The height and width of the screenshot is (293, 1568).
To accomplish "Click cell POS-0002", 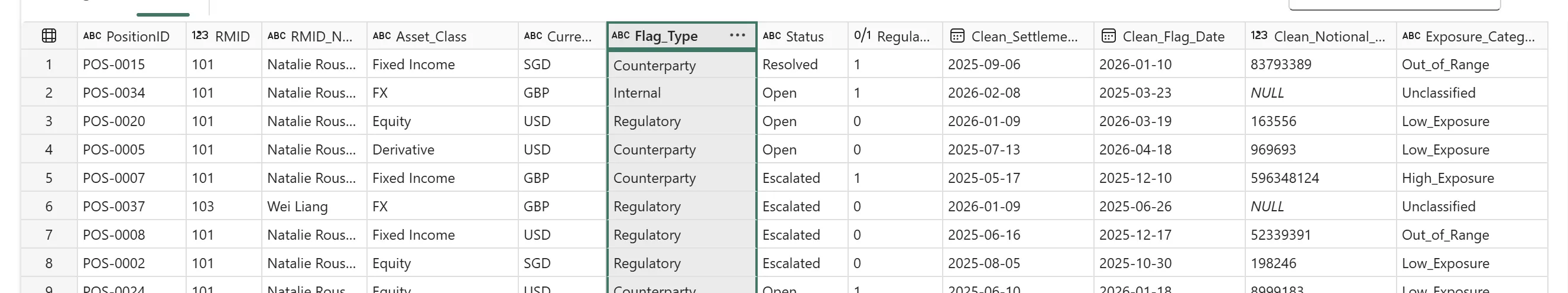I will (131, 263).
